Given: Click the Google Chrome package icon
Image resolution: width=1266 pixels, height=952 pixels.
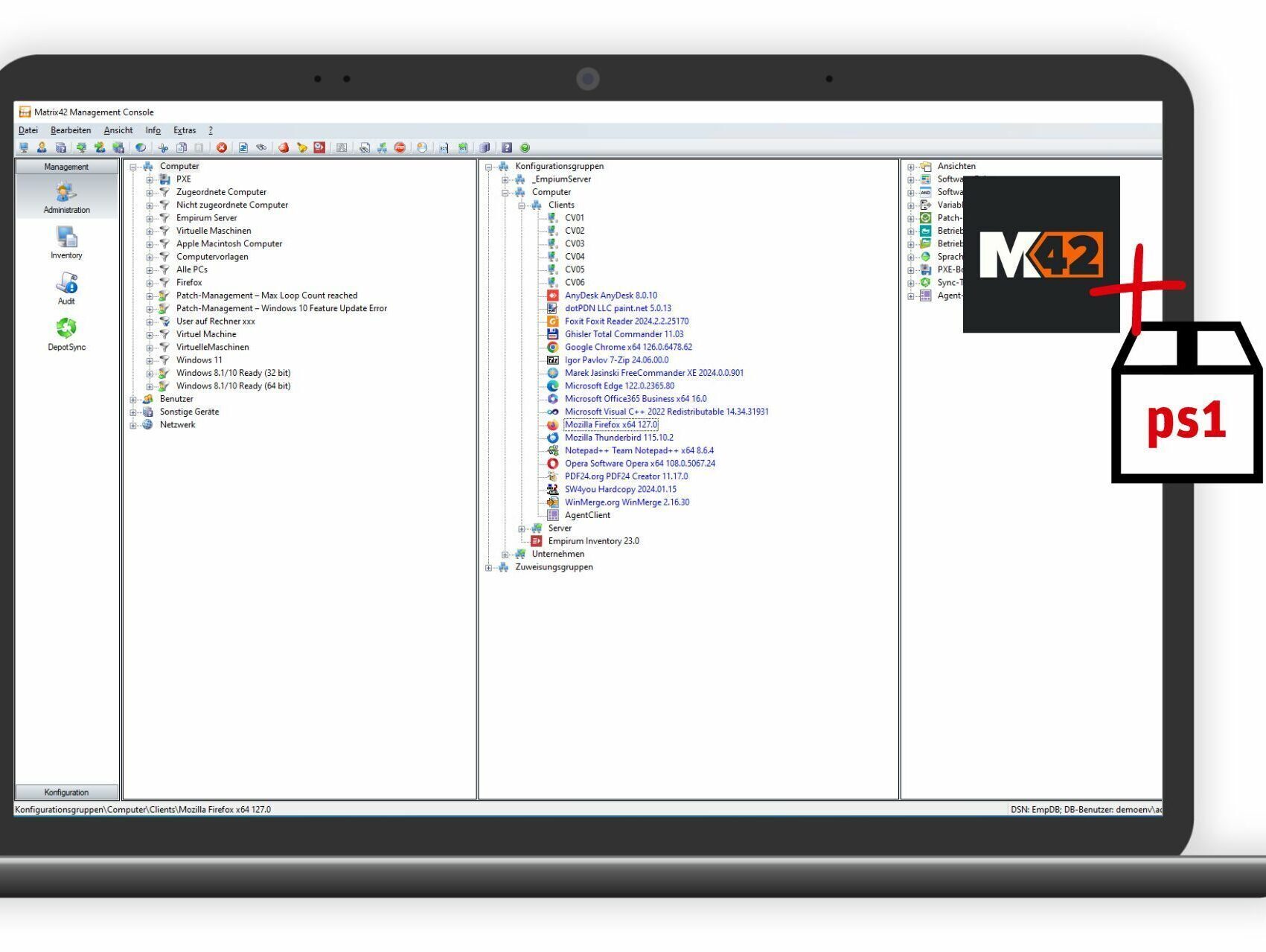Looking at the screenshot, I should point(553,347).
